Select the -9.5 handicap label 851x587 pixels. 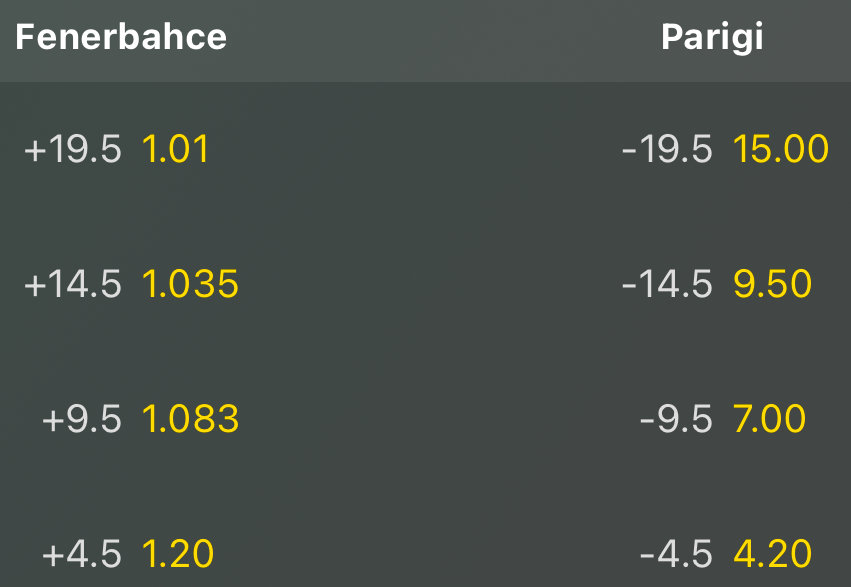(676, 419)
